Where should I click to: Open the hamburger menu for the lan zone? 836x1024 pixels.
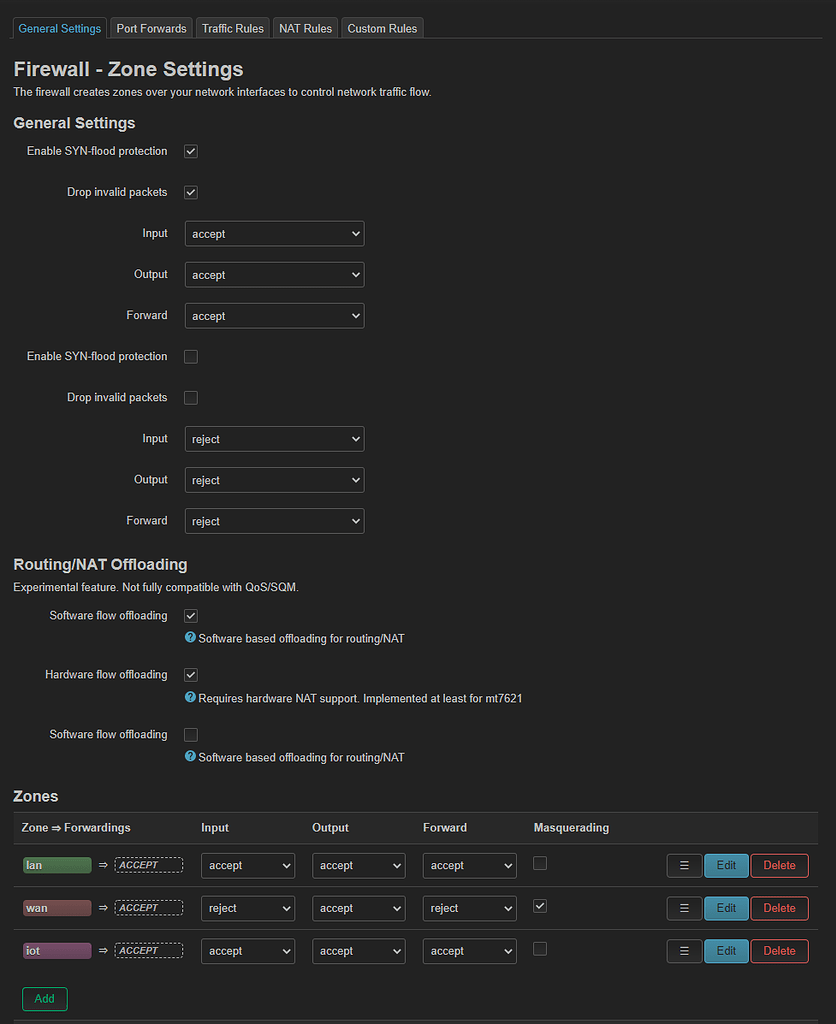(x=684, y=865)
